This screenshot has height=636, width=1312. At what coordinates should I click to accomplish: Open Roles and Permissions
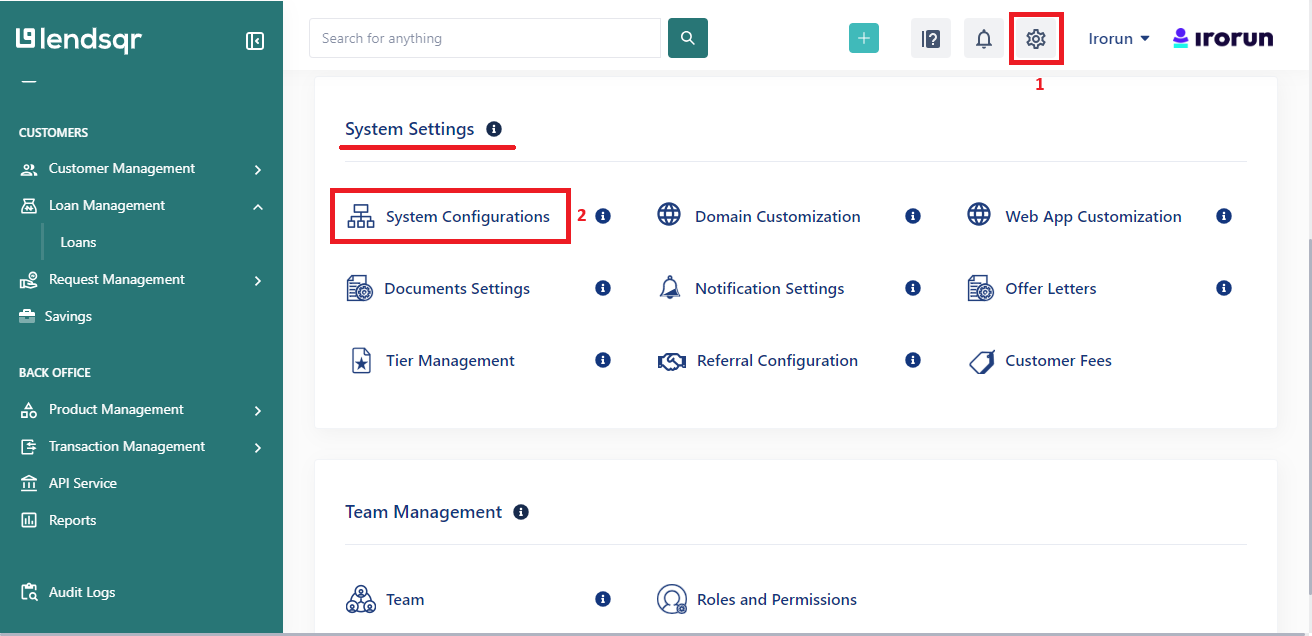(x=777, y=598)
